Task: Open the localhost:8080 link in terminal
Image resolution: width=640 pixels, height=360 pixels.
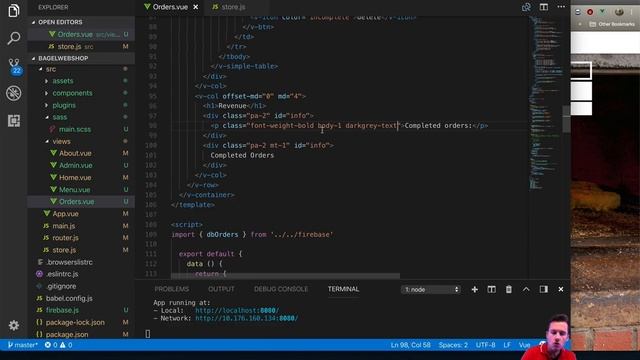Action: click(237, 310)
